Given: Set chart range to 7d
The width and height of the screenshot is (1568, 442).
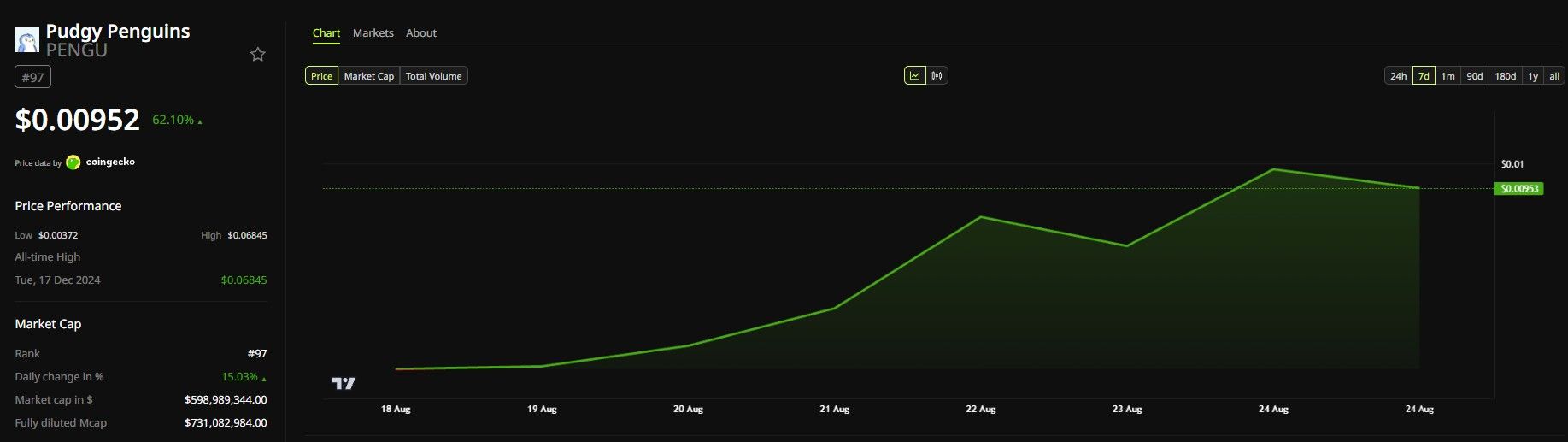Looking at the screenshot, I should pyautogui.click(x=1424, y=76).
